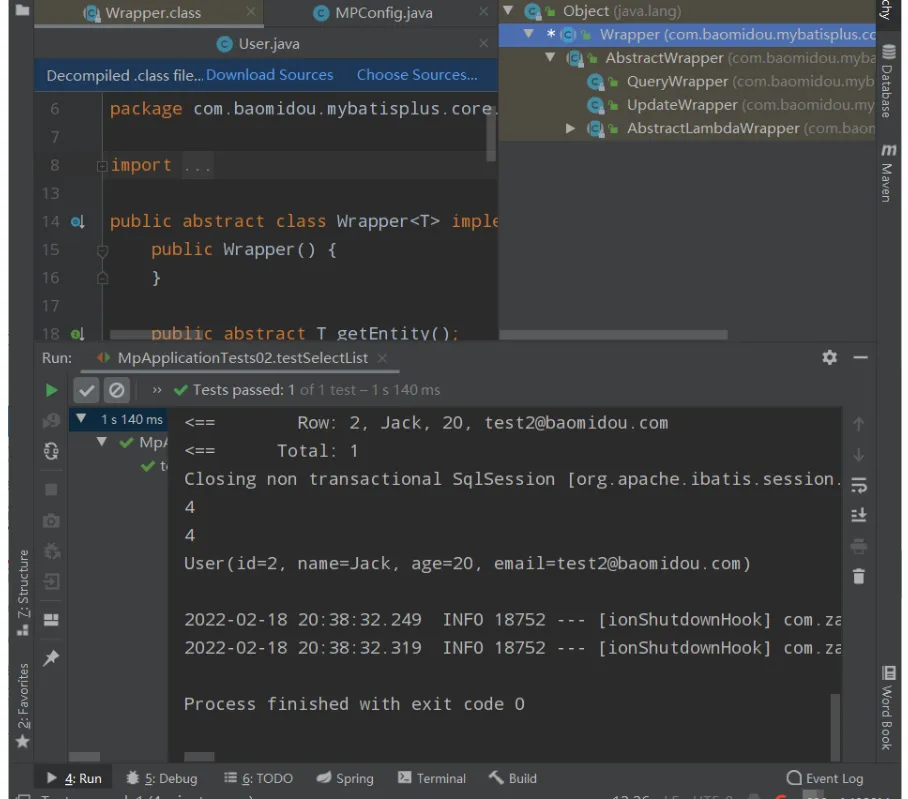This screenshot has width=908, height=799.
Task: Click the Print console output icon
Action: point(858,546)
